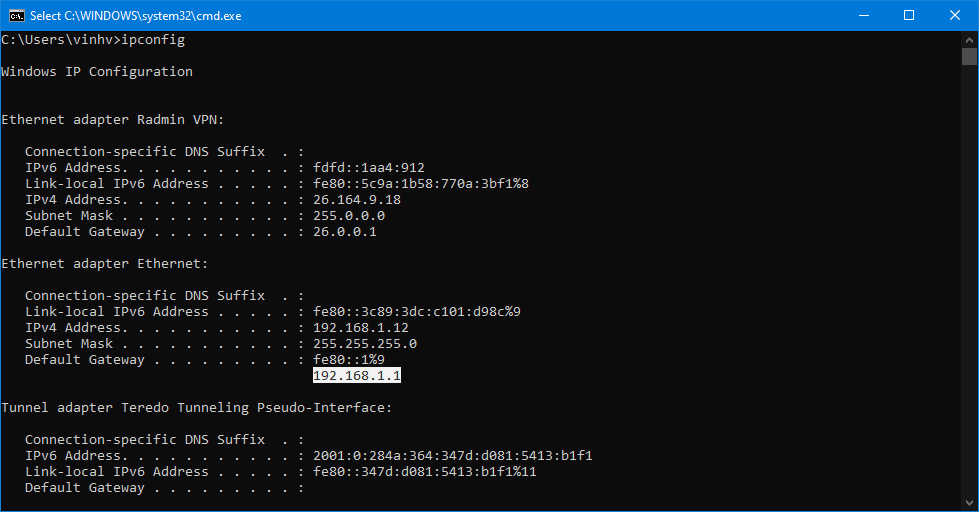The height and width of the screenshot is (512, 979).
Task: Click the Ethernet IPv4 address 192.168.1.12
Action: coord(361,328)
